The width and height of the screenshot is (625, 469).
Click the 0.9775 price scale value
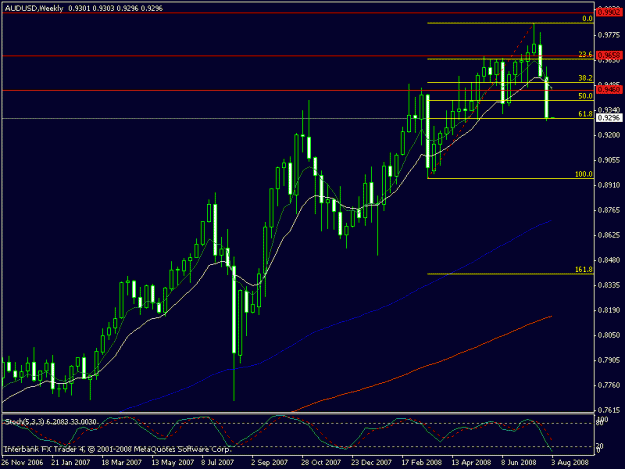click(x=609, y=35)
